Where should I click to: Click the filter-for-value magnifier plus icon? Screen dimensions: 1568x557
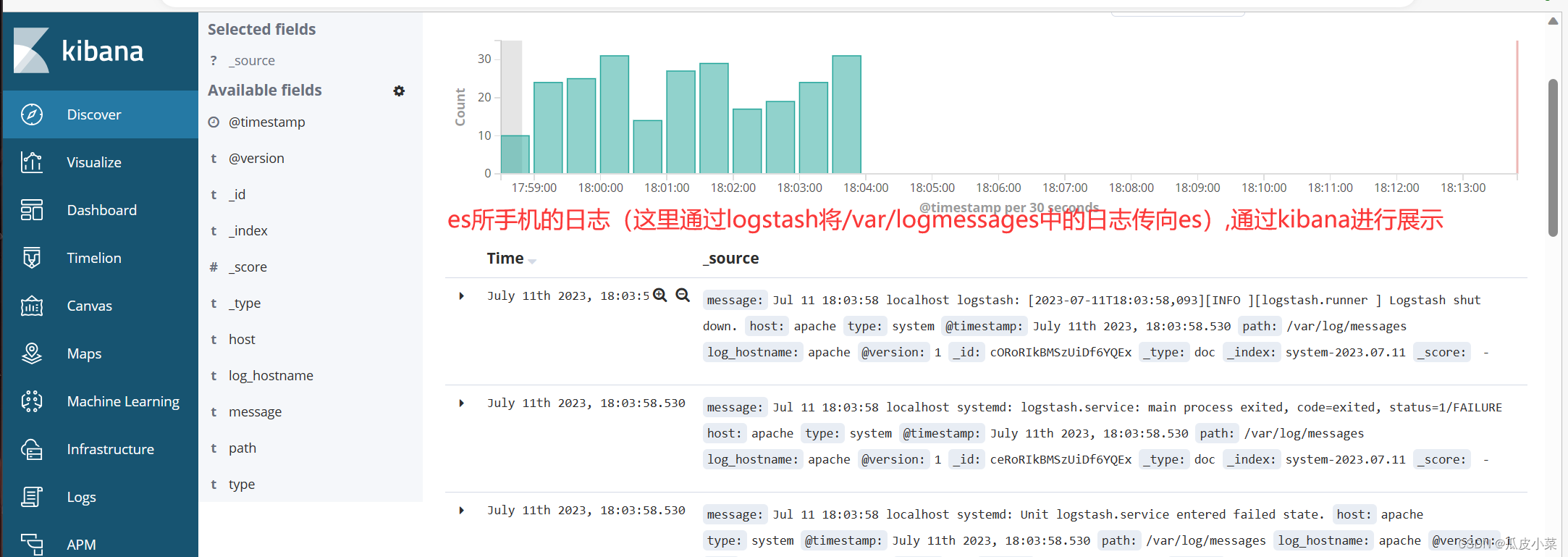tap(660, 295)
